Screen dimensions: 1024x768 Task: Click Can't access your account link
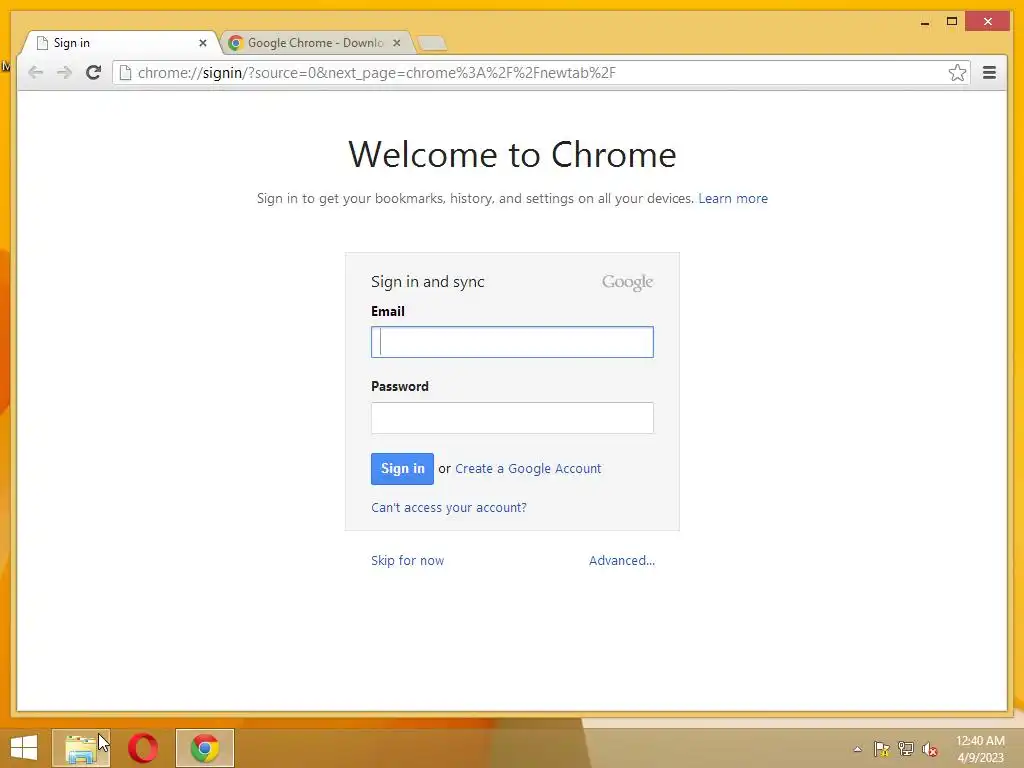point(449,507)
